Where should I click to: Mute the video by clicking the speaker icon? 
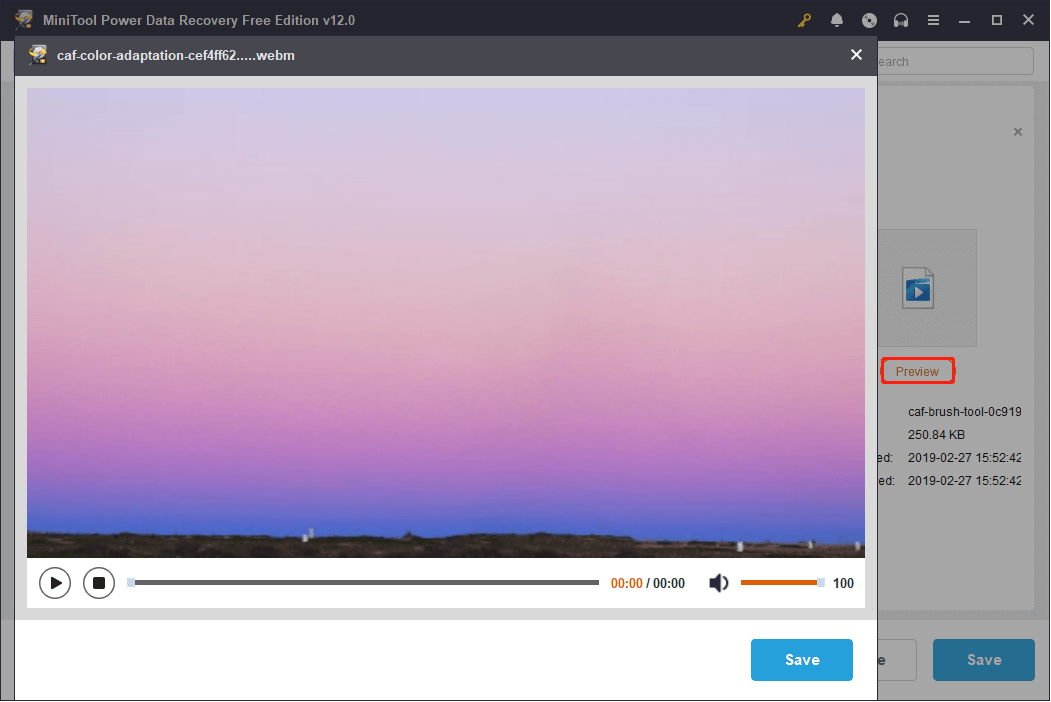[719, 582]
